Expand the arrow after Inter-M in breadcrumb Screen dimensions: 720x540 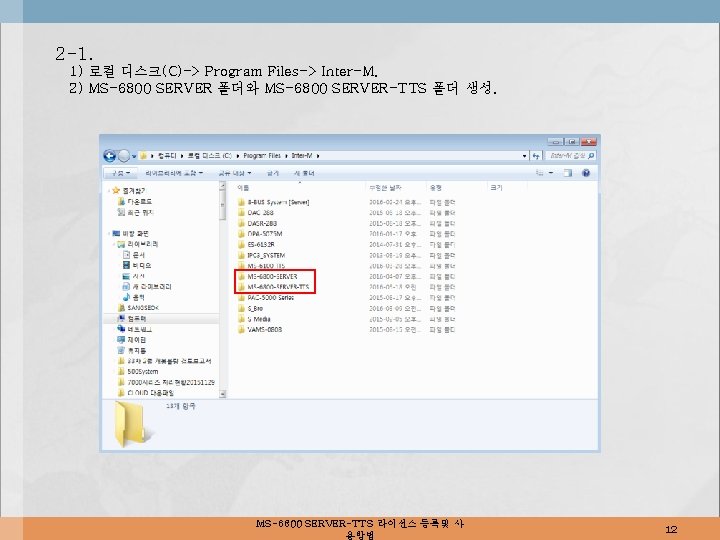coord(318,156)
